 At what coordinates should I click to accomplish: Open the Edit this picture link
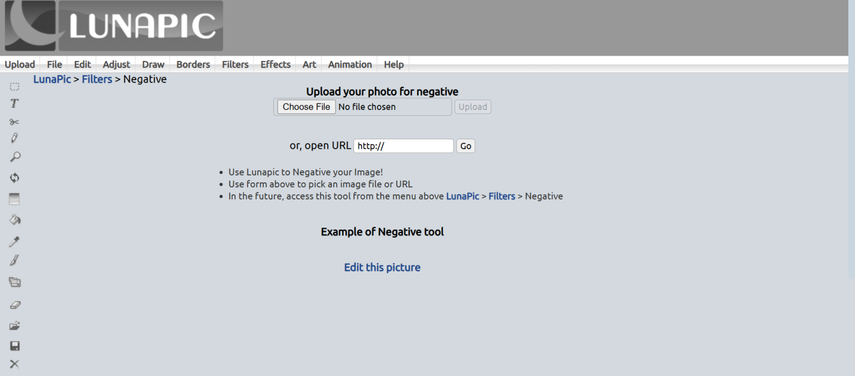pos(382,268)
